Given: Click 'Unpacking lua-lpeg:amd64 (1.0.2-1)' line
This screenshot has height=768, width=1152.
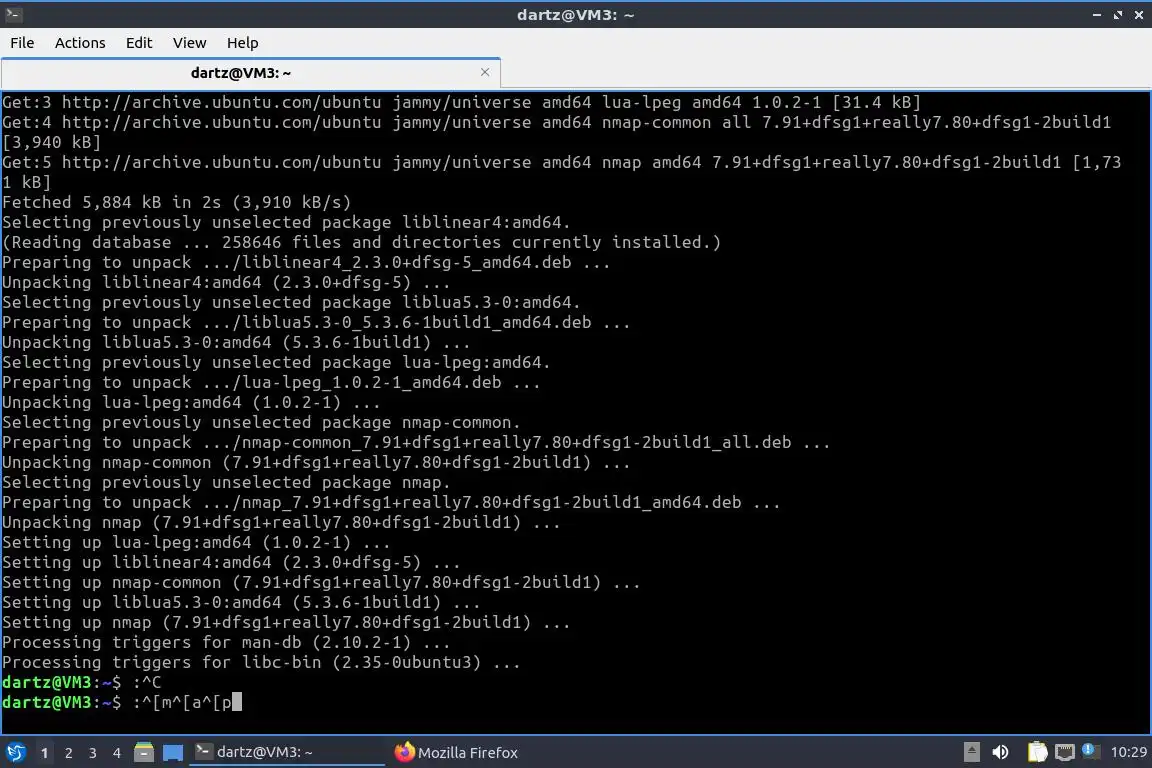Looking at the screenshot, I should (x=191, y=402).
